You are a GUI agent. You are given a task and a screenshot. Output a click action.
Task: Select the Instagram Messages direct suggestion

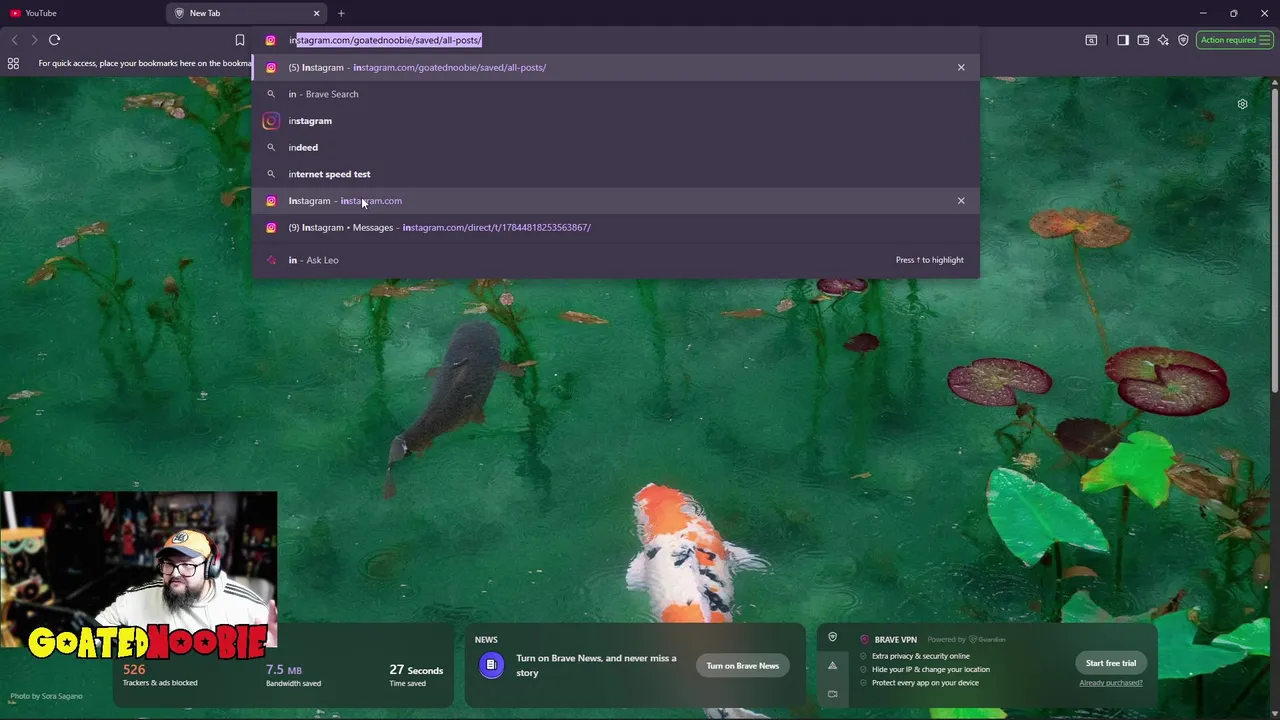click(615, 227)
